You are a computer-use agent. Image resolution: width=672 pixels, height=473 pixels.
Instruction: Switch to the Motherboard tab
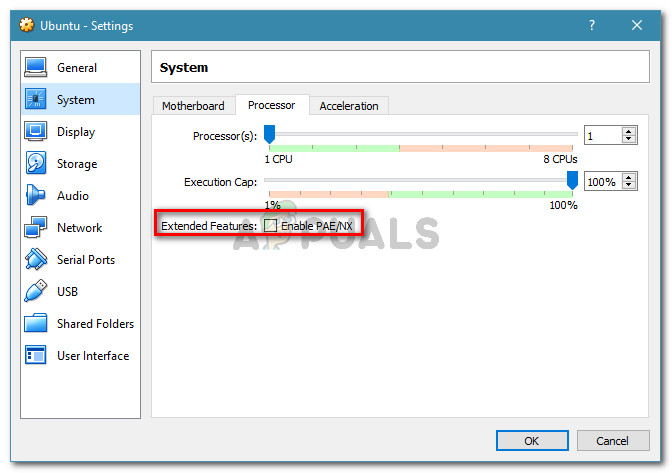[193, 106]
